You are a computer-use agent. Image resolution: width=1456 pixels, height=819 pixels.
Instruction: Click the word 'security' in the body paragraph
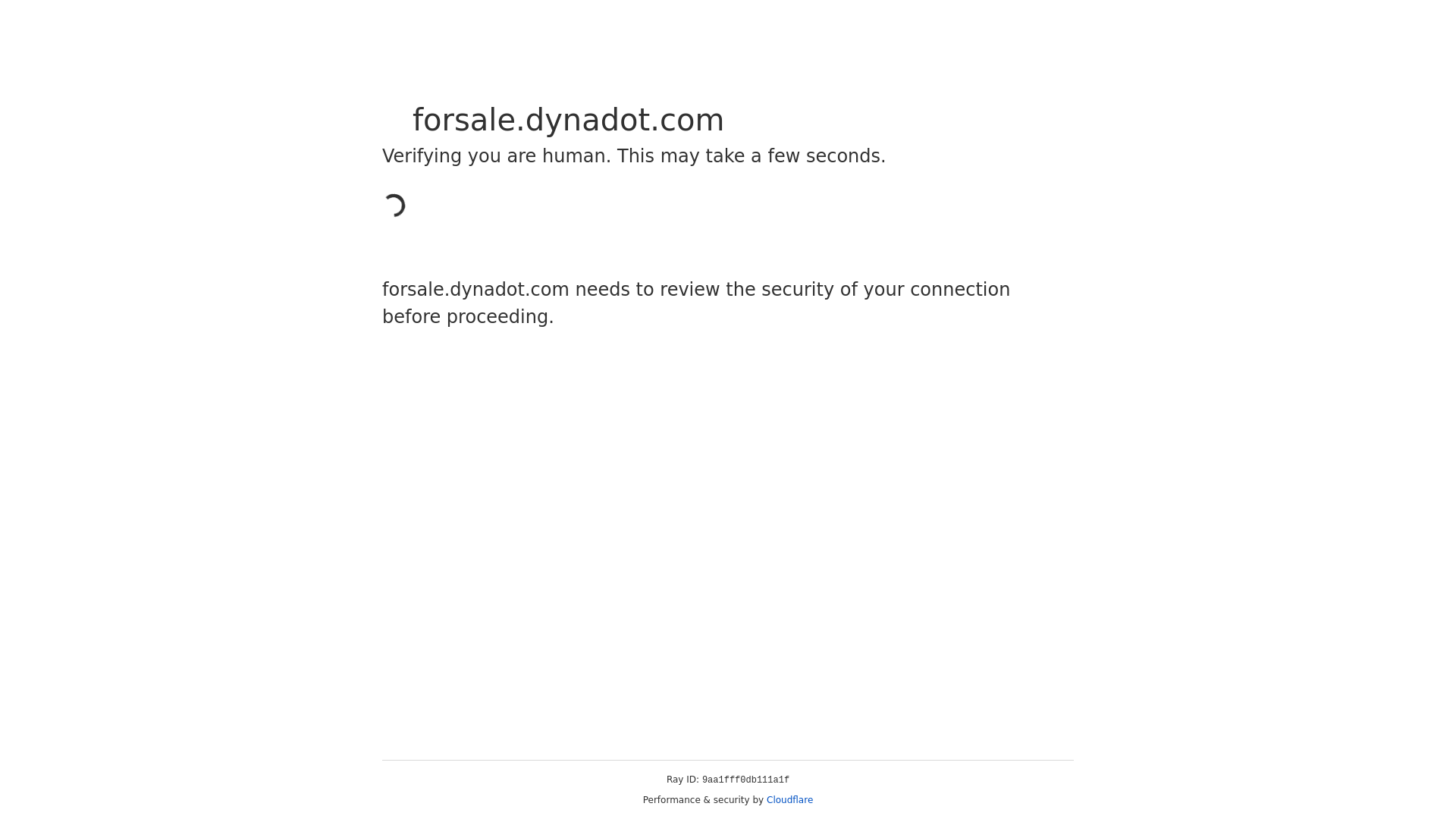[x=798, y=290]
